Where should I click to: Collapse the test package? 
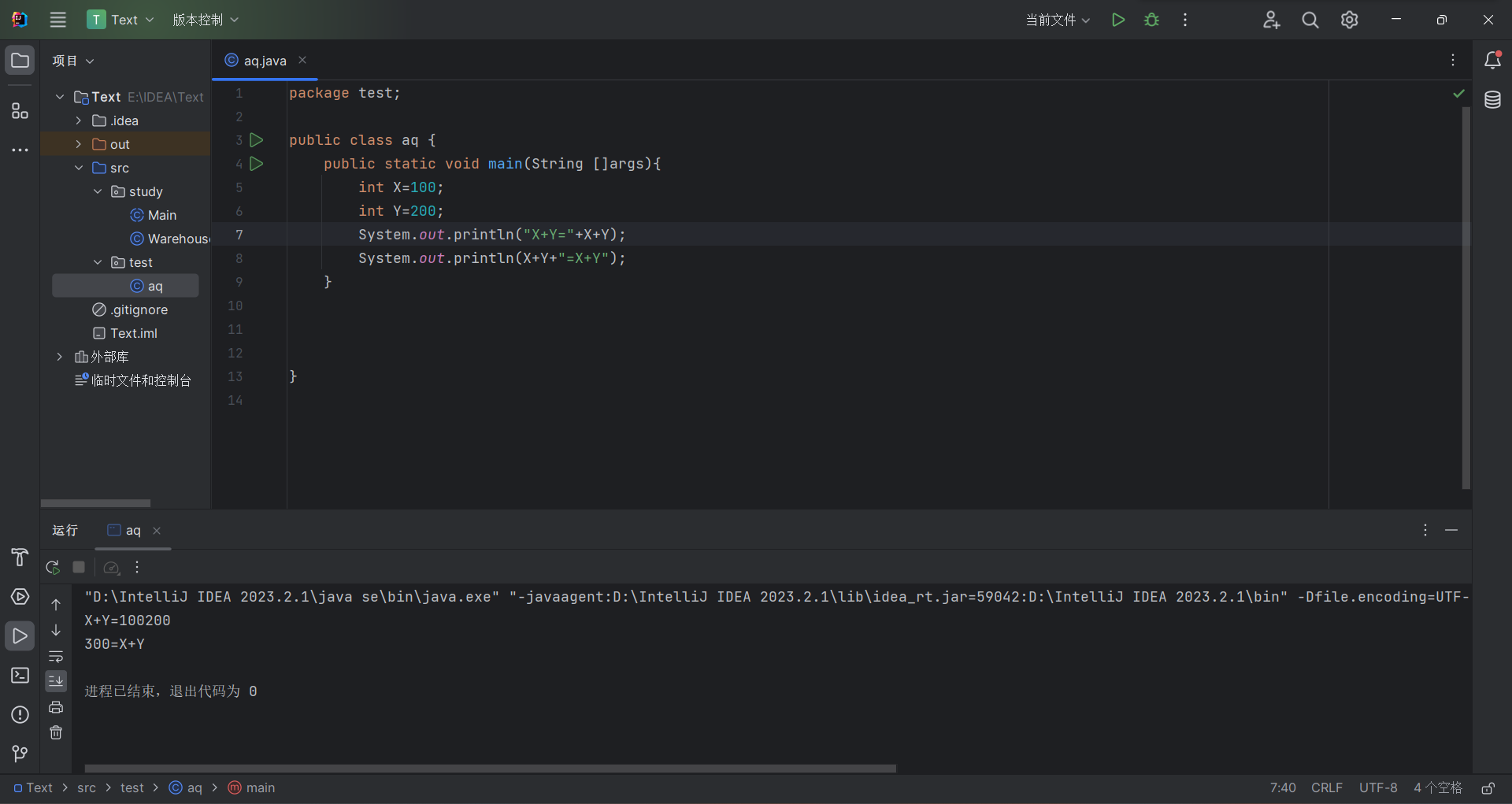(98, 262)
